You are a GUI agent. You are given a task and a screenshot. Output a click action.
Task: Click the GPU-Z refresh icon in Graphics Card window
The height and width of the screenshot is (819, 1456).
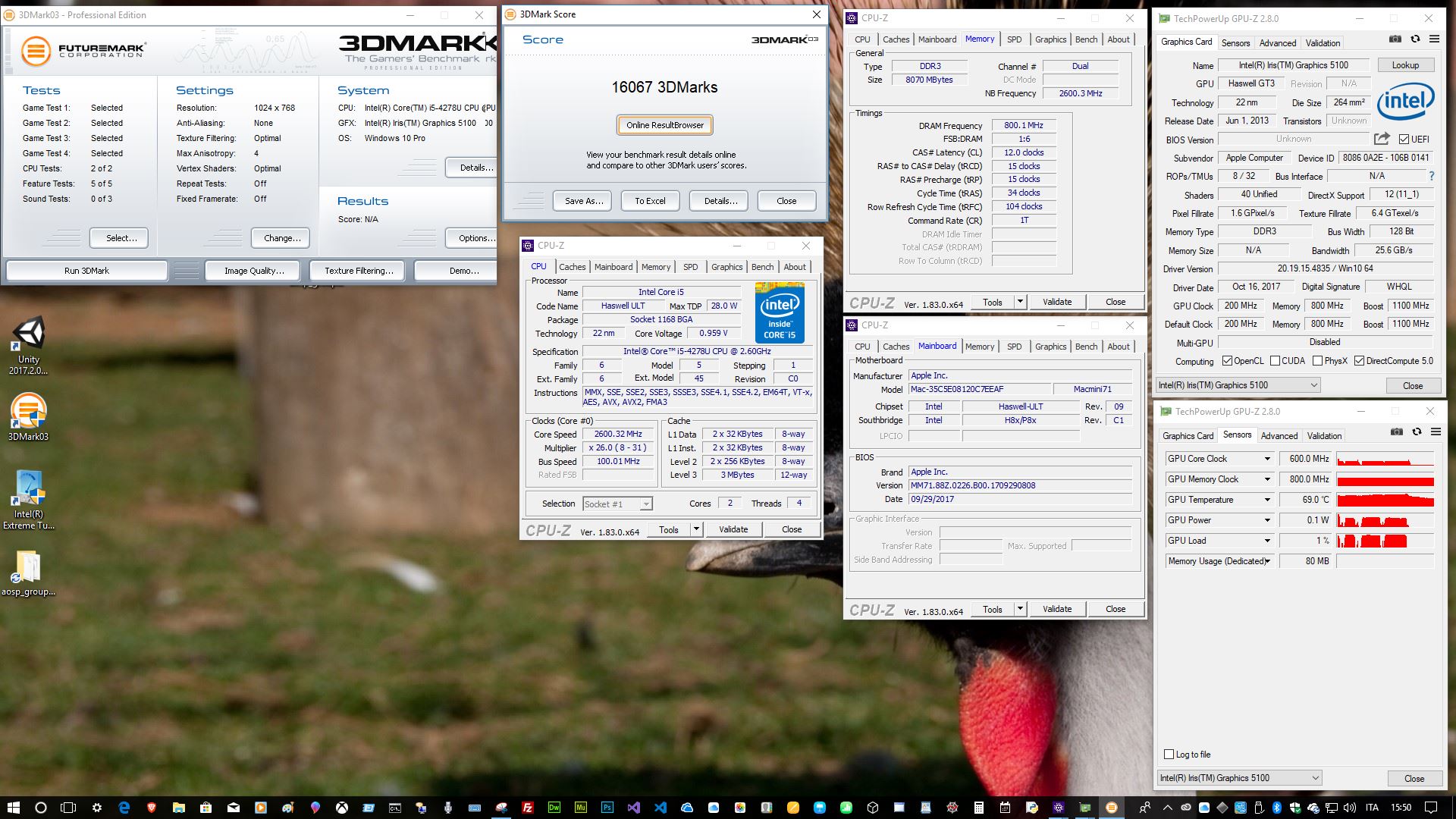coord(1415,39)
